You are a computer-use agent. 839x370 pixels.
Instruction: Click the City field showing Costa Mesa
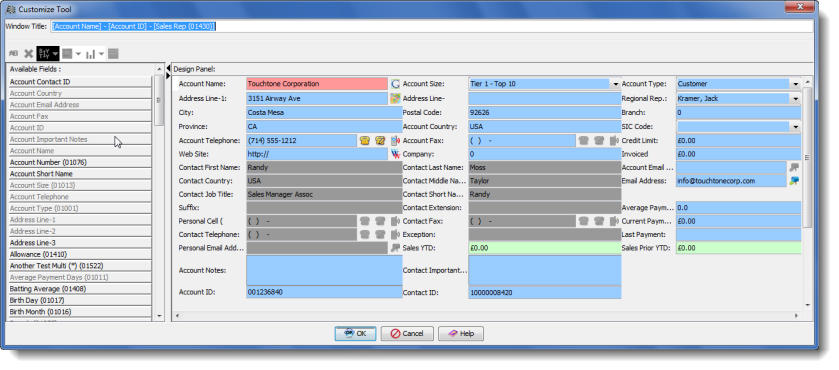tap(324, 113)
